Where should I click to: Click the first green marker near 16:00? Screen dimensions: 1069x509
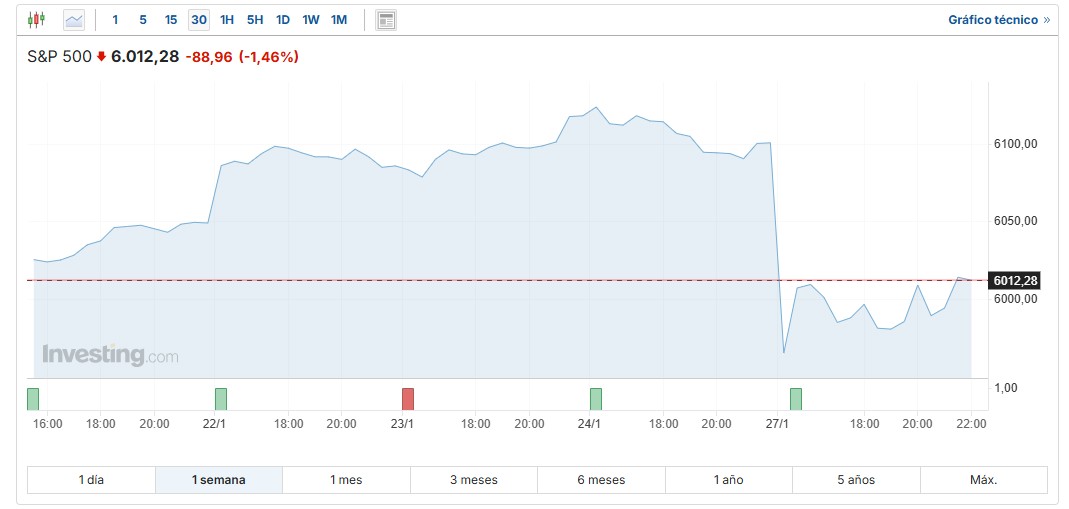click(33, 398)
